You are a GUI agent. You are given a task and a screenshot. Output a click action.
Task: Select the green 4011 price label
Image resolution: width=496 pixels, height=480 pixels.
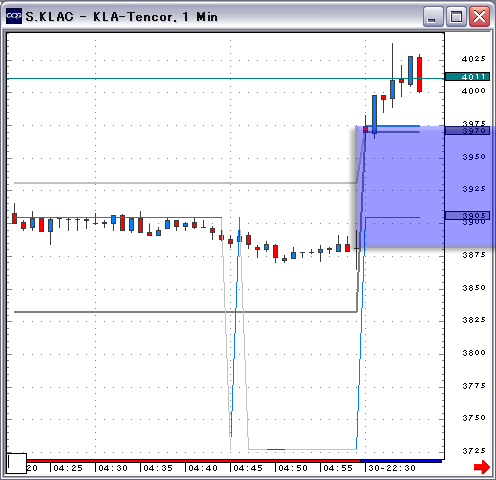pyautogui.click(x=467, y=77)
